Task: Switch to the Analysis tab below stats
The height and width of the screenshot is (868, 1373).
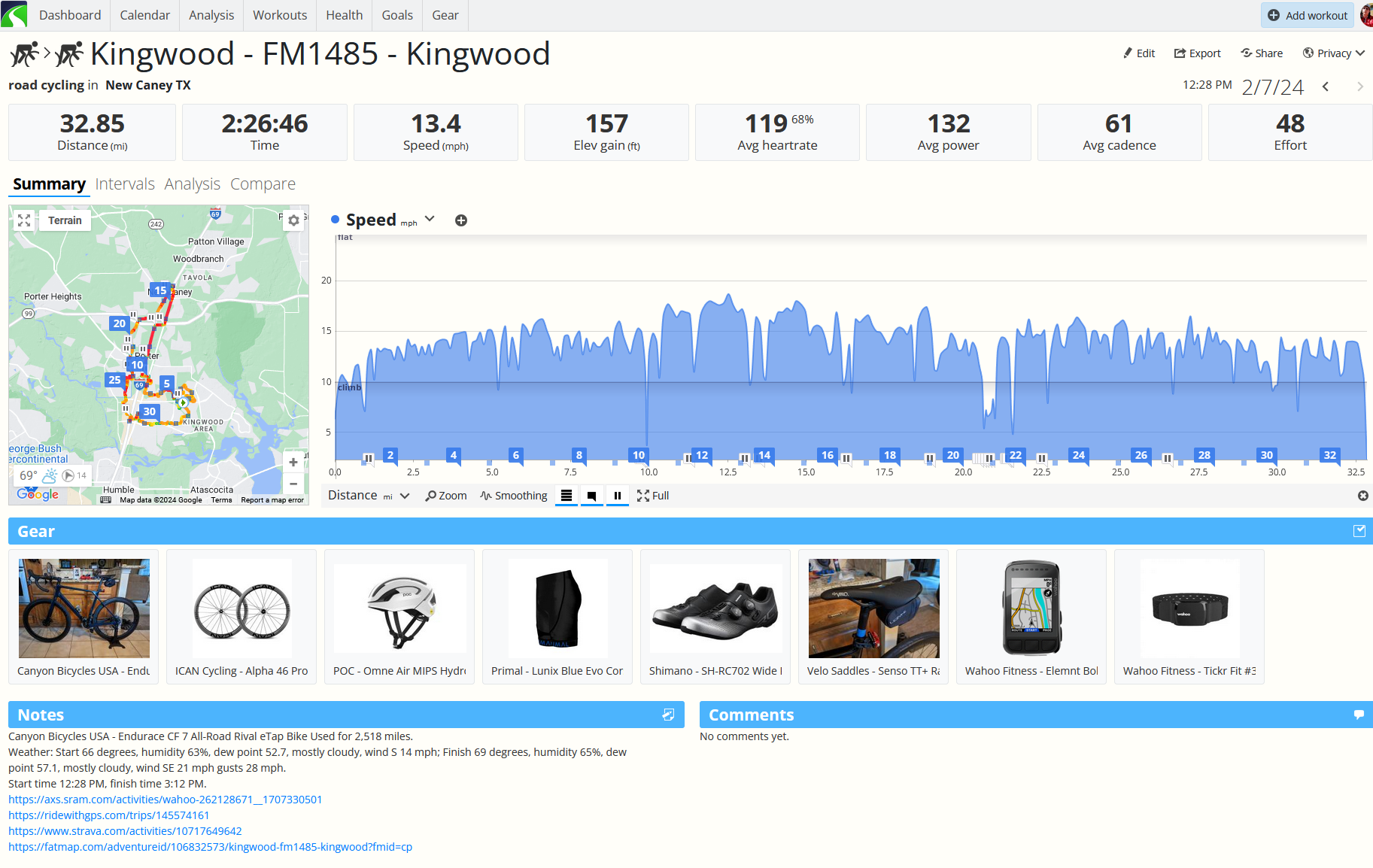Action: (x=193, y=184)
